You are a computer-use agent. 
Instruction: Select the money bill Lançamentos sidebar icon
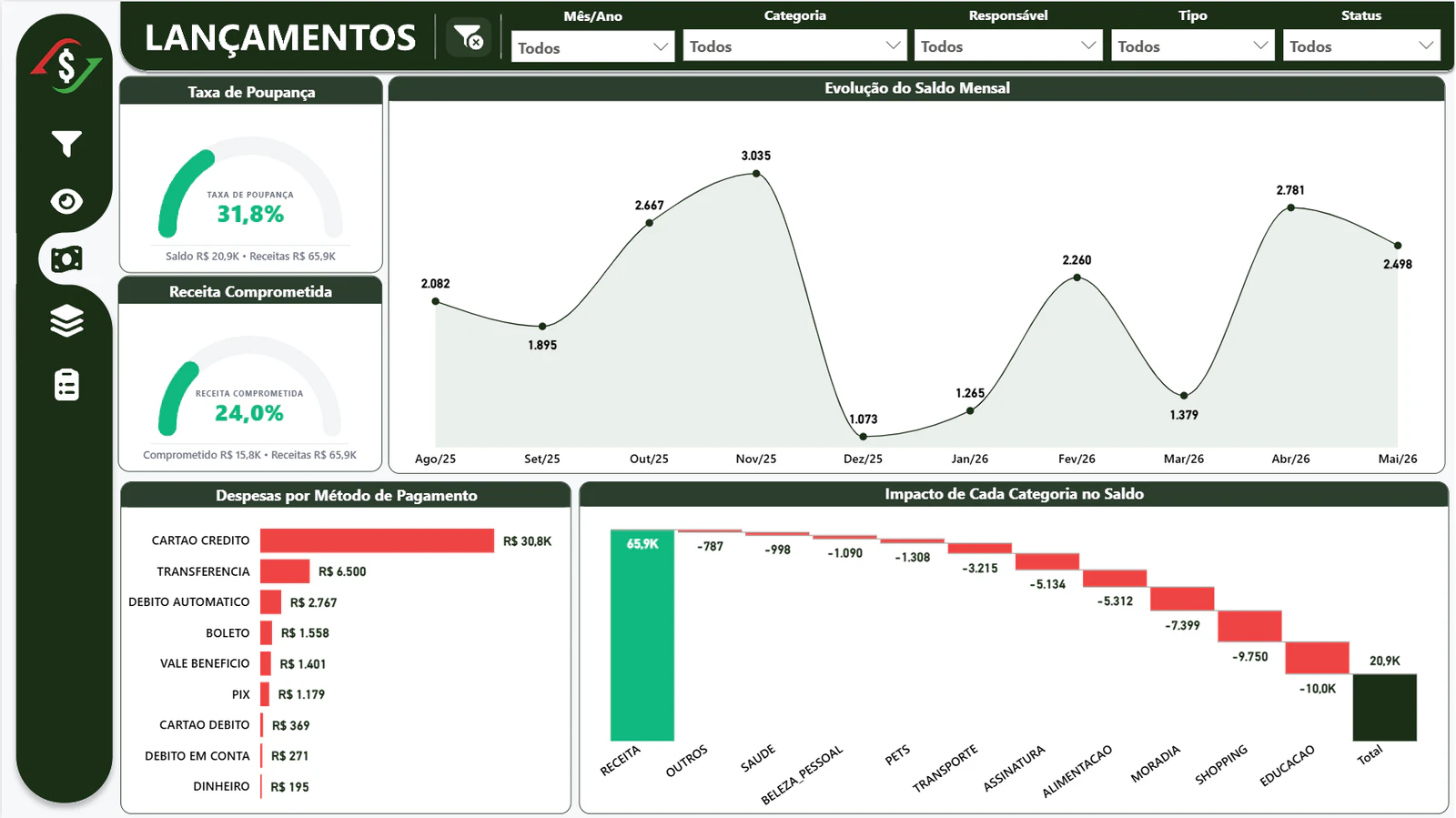pyautogui.click(x=66, y=259)
